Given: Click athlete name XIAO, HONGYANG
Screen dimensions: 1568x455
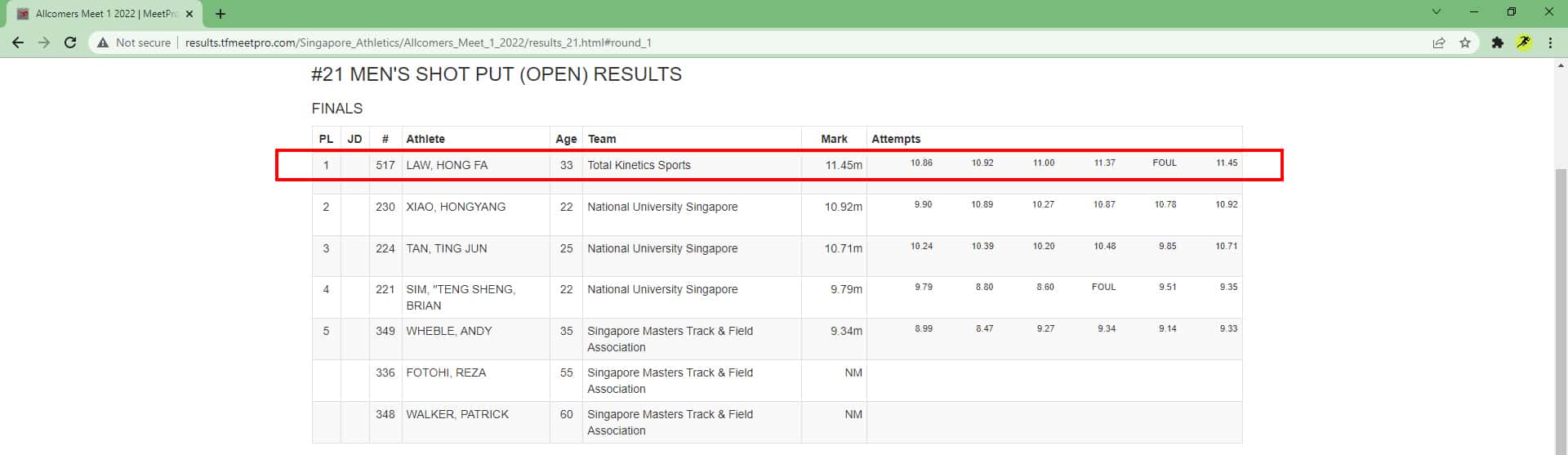Looking at the screenshot, I should tap(456, 207).
